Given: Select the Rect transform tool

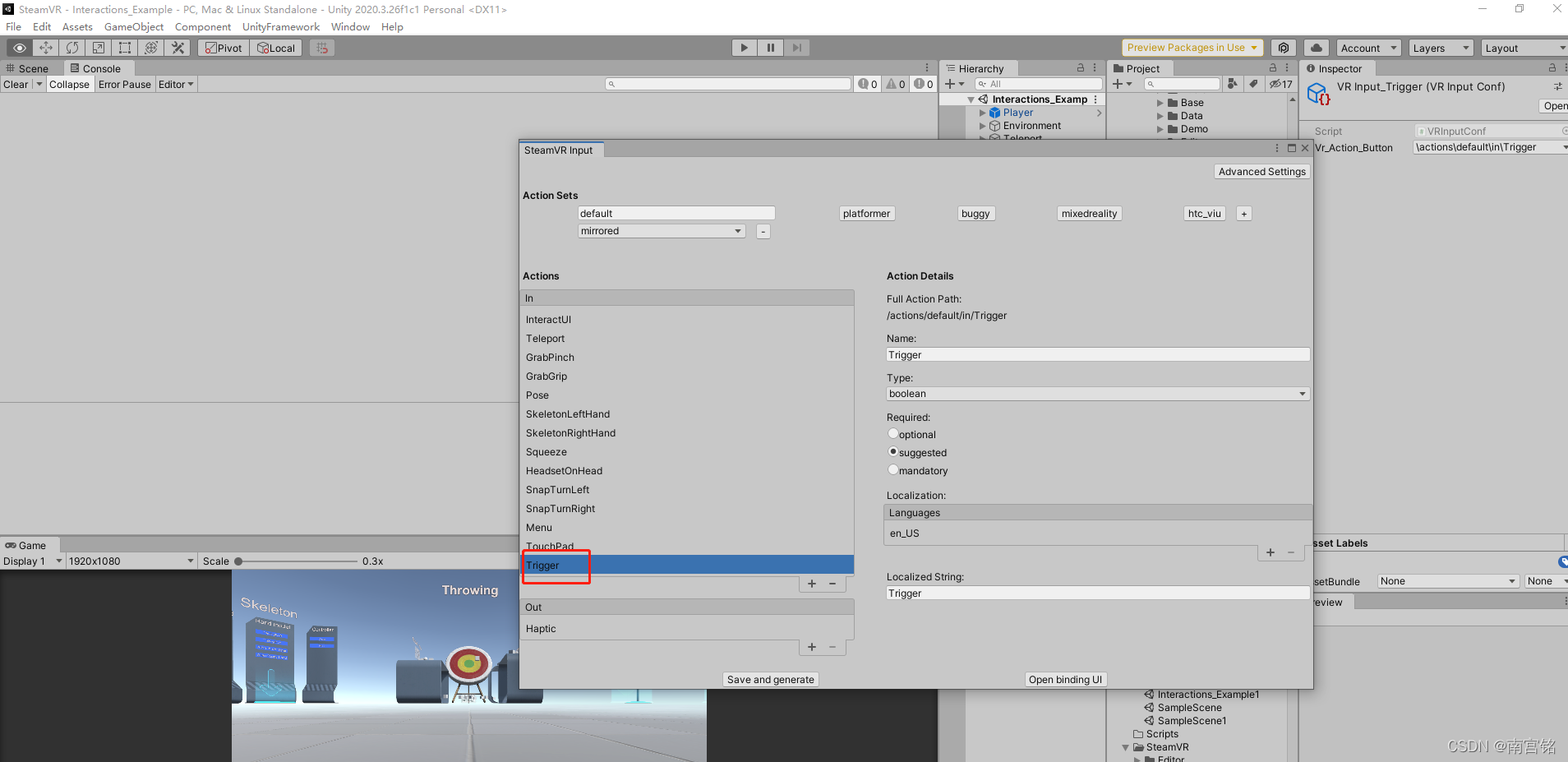Looking at the screenshot, I should 125,48.
